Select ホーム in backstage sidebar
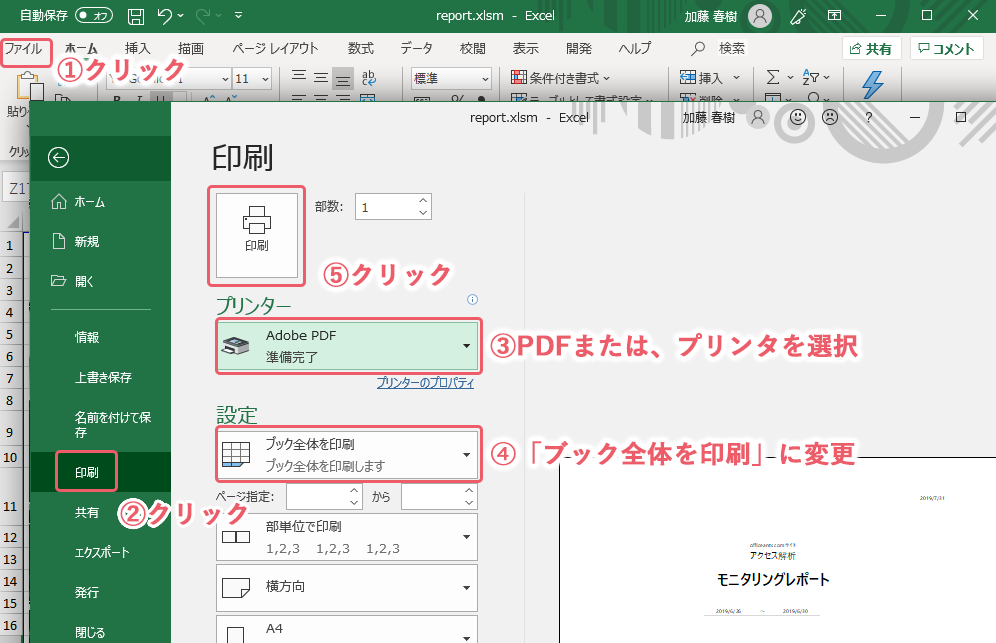 pyautogui.click(x=100, y=202)
